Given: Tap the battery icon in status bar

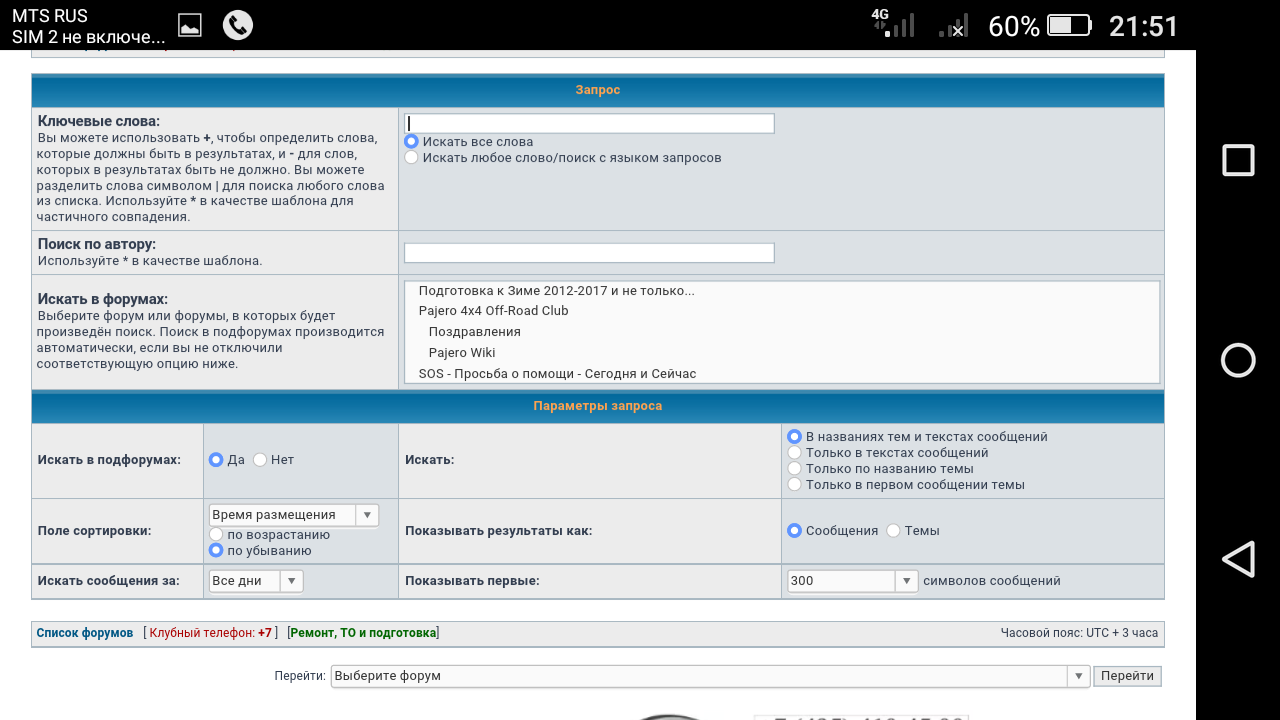Looking at the screenshot, I should (x=1071, y=25).
